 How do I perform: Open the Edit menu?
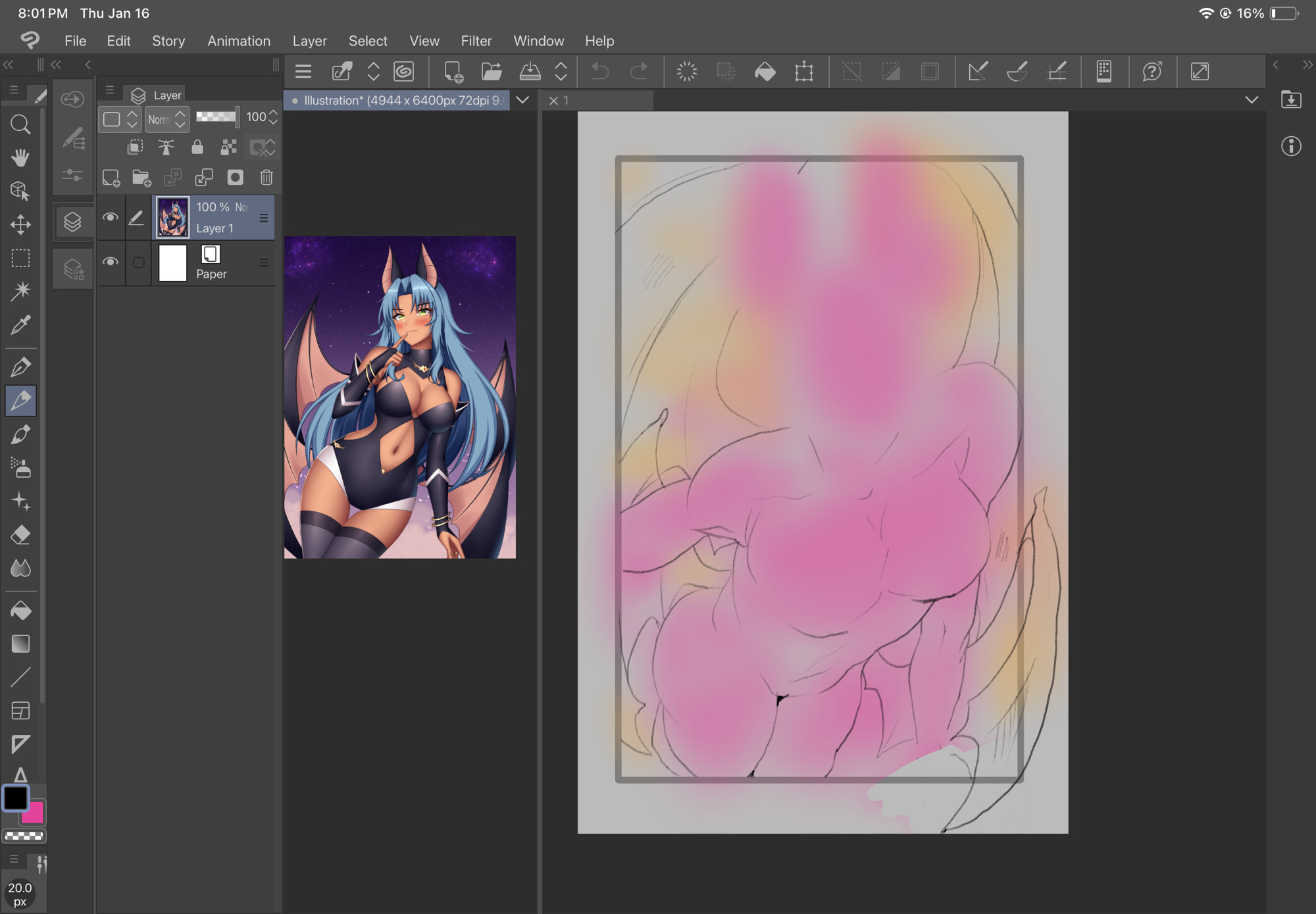click(118, 41)
